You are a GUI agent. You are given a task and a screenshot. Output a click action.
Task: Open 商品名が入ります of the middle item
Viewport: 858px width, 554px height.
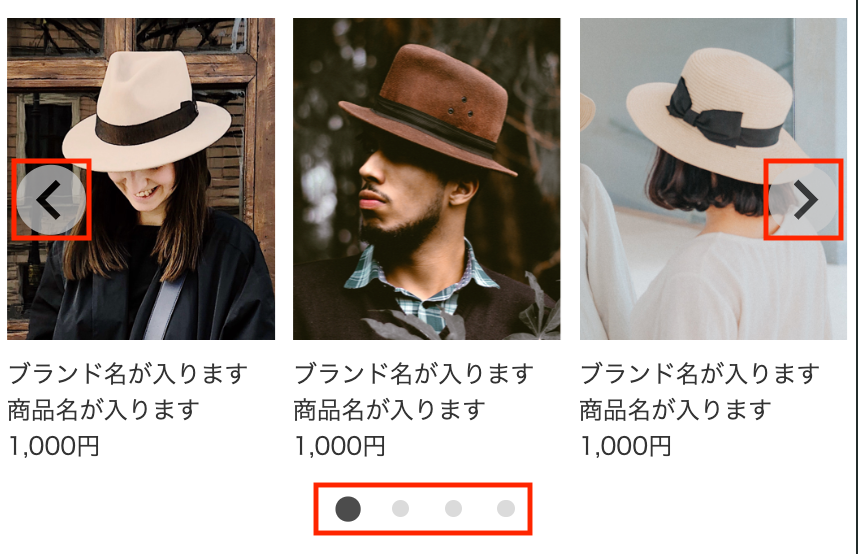(390, 410)
